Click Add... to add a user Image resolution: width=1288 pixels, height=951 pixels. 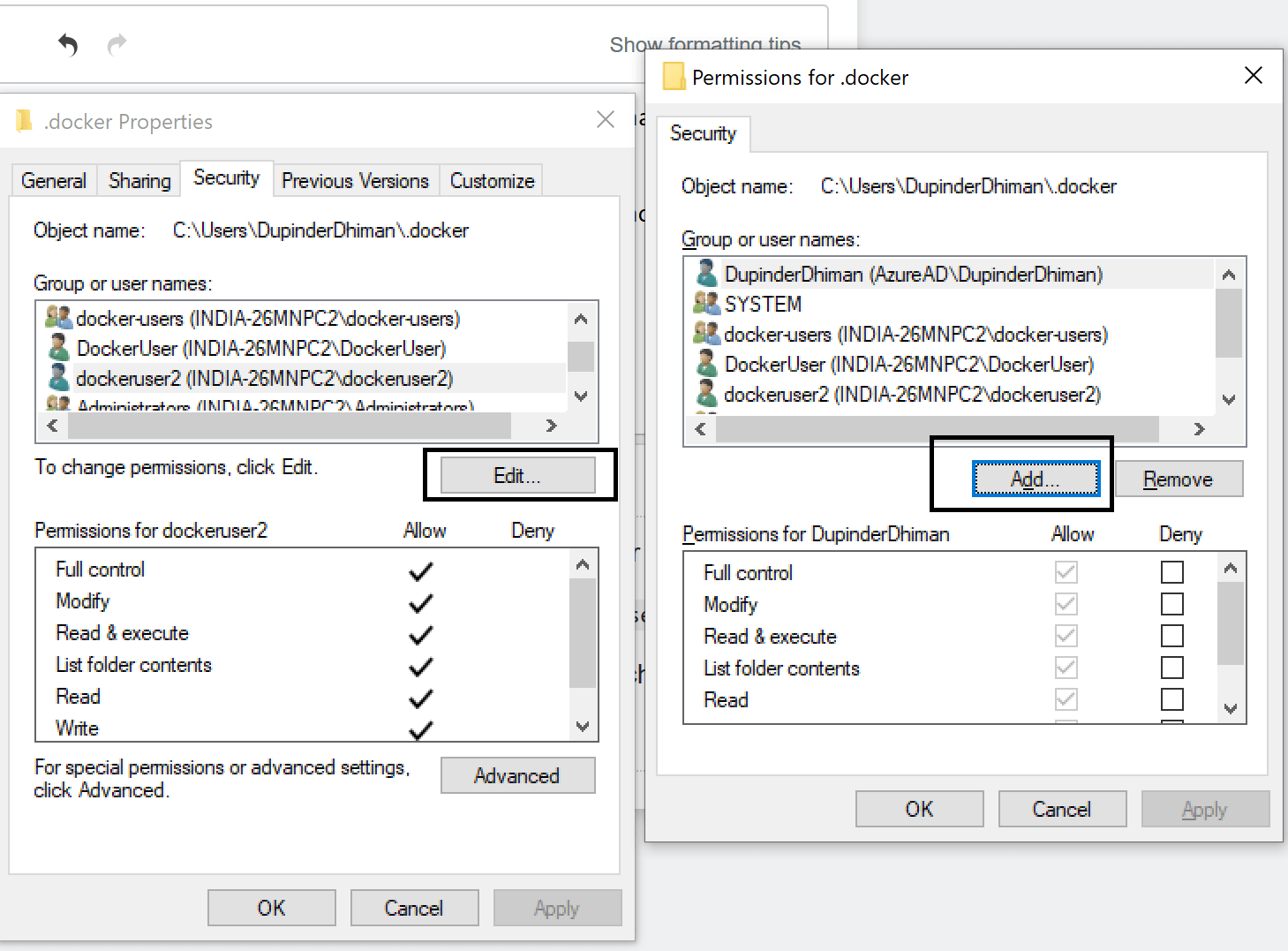[1036, 479]
